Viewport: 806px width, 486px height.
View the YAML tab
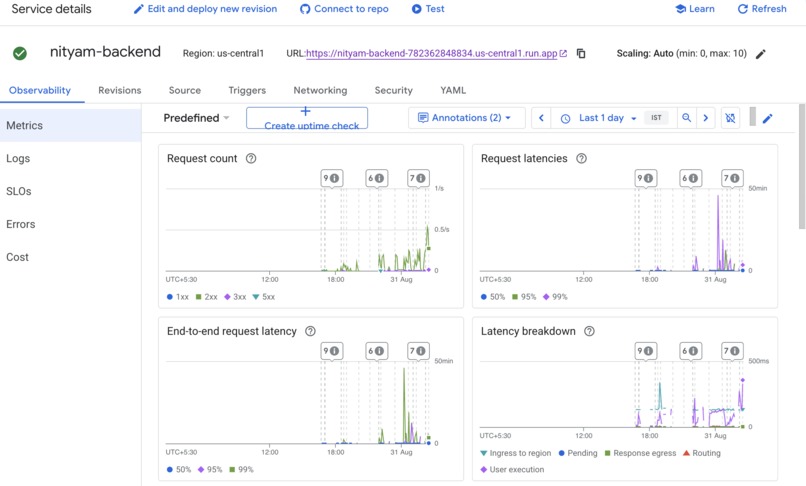point(453,90)
